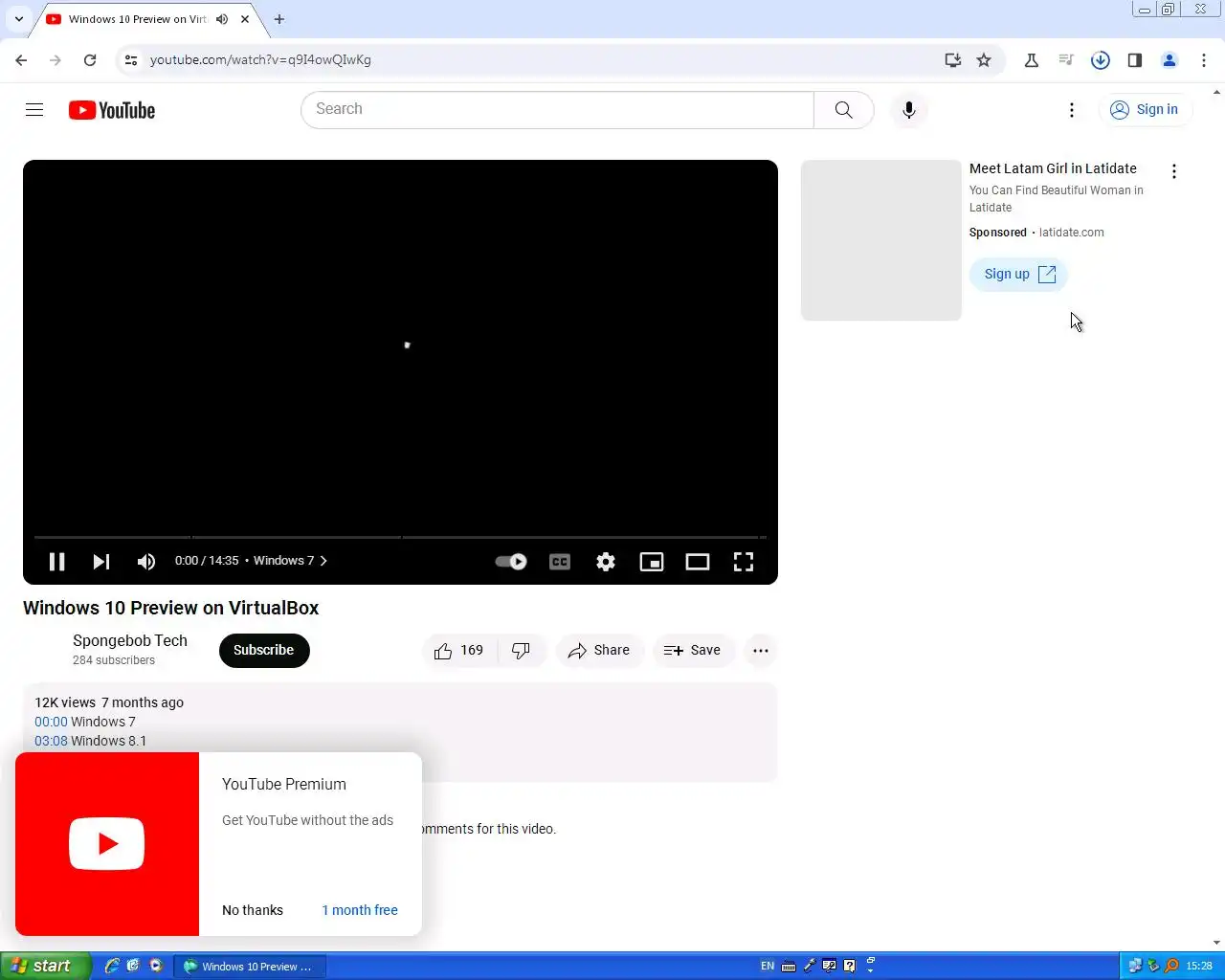
Task: Save the video to a playlist
Action: [693, 651]
